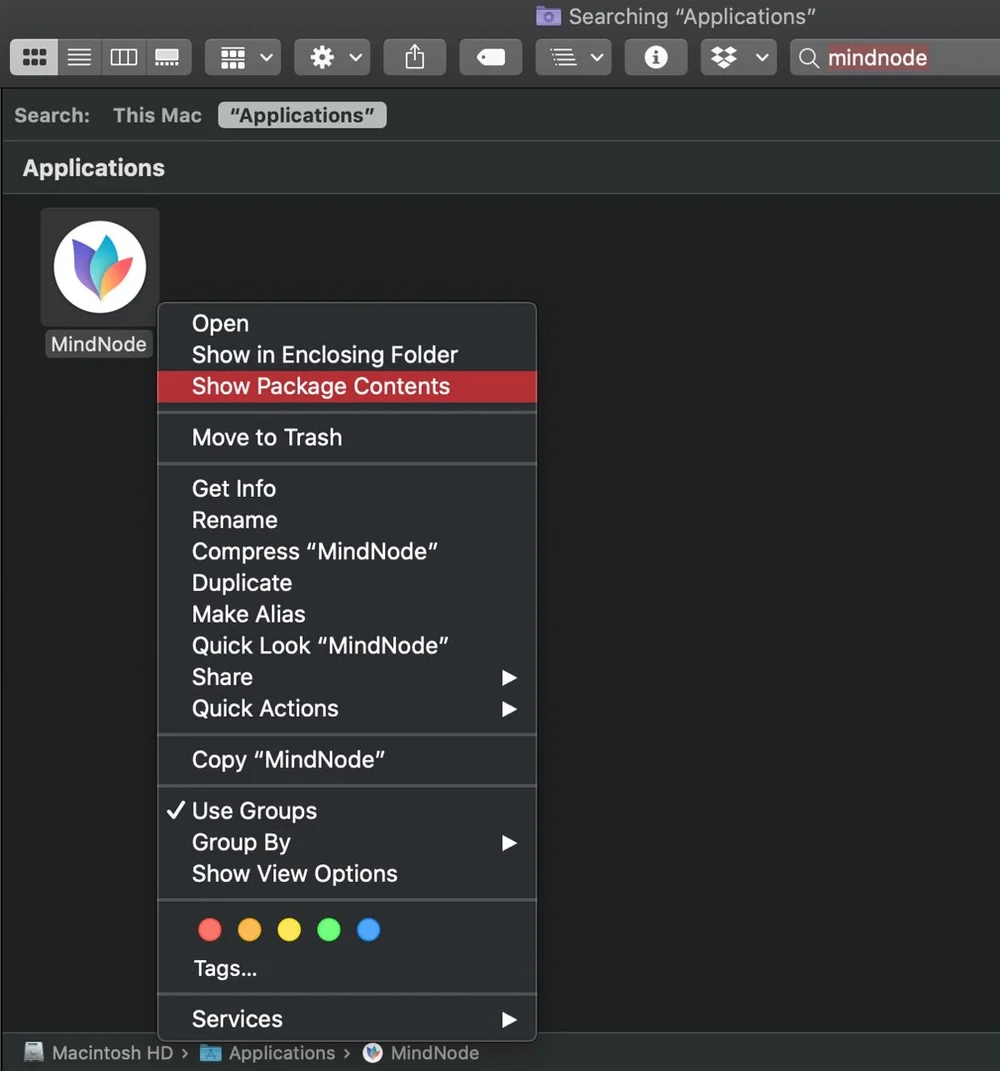
Task: Click the magnifying glass in the search field
Action: (808, 58)
